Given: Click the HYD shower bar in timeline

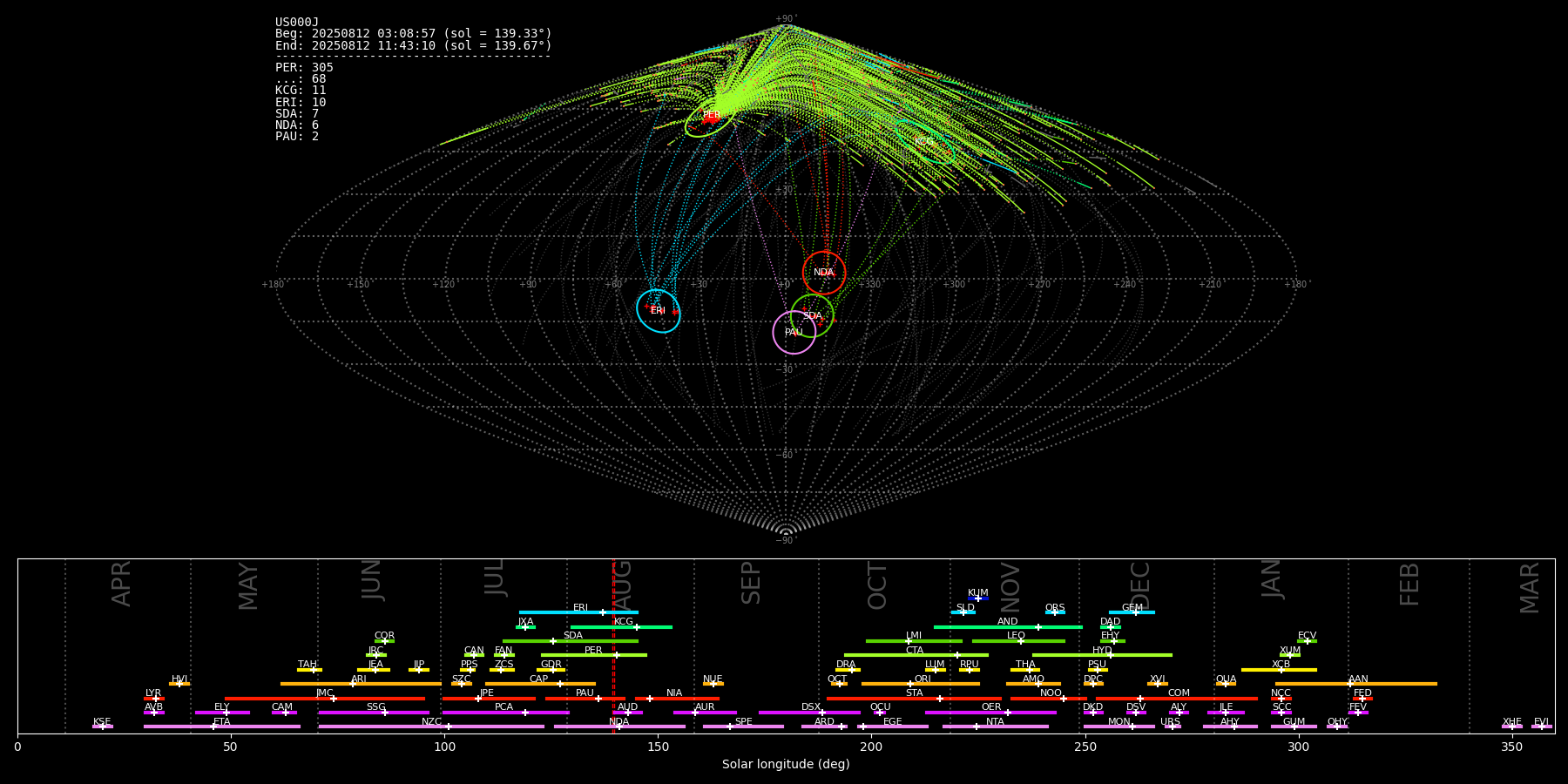Looking at the screenshot, I should (x=1102, y=655).
